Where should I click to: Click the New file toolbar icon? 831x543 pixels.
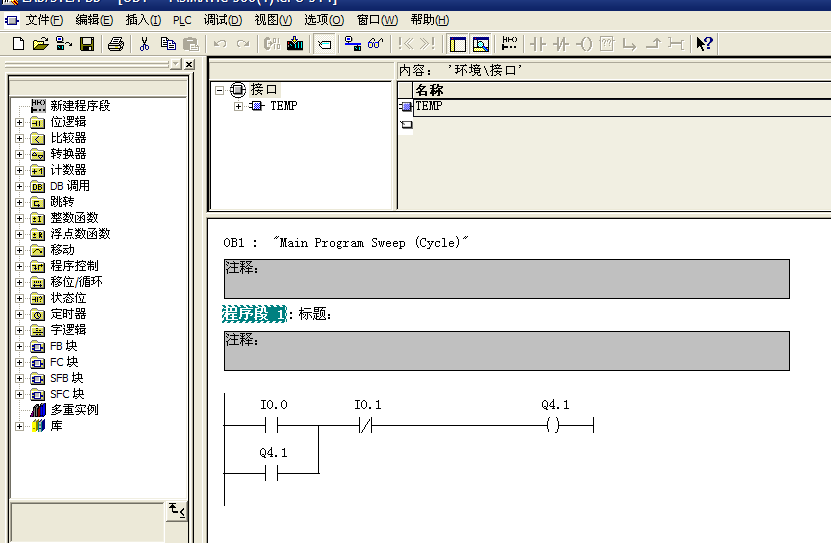click(18, 44)
